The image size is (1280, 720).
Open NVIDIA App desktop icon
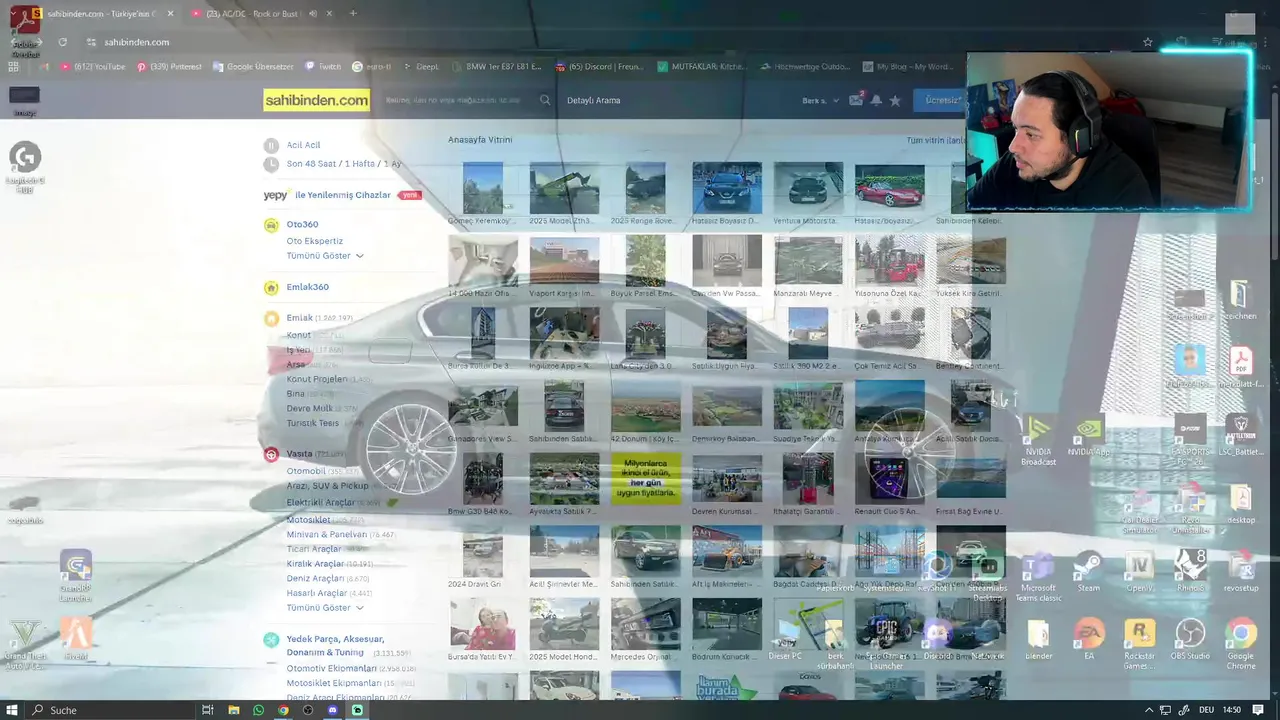click(x=1088, y=437)
